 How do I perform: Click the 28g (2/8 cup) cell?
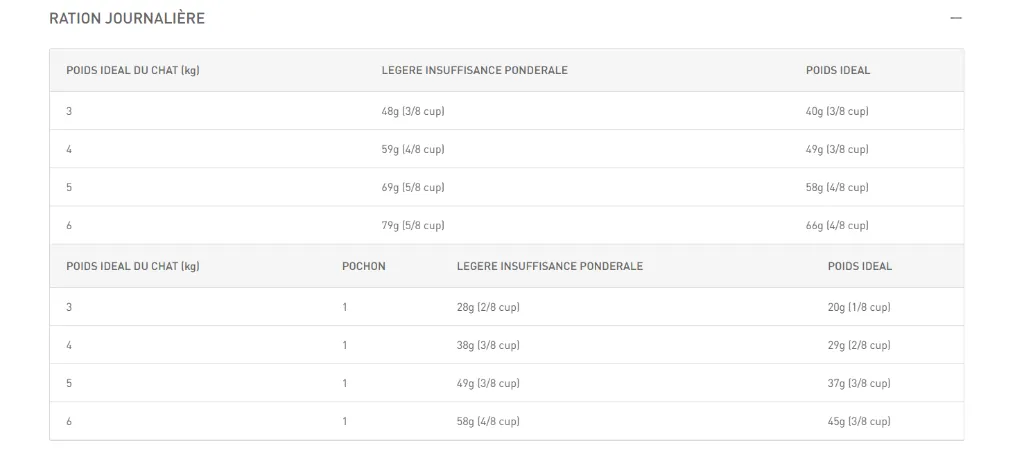488,307
